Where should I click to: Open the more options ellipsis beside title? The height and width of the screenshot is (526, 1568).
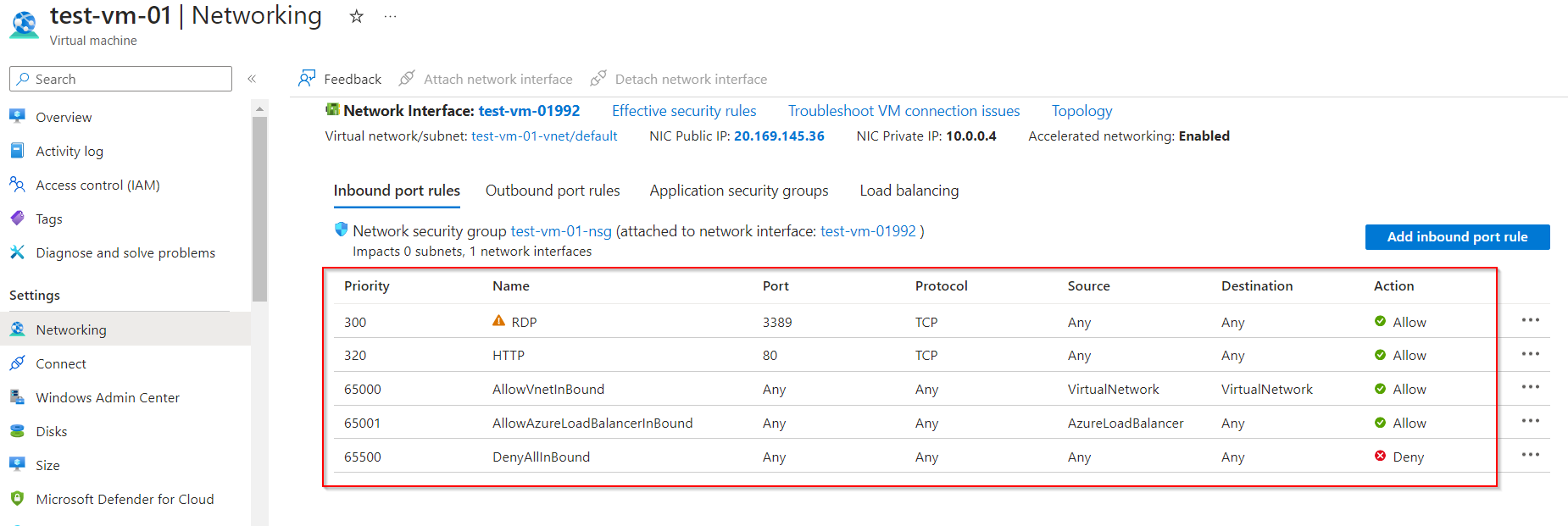click(390, 16)
